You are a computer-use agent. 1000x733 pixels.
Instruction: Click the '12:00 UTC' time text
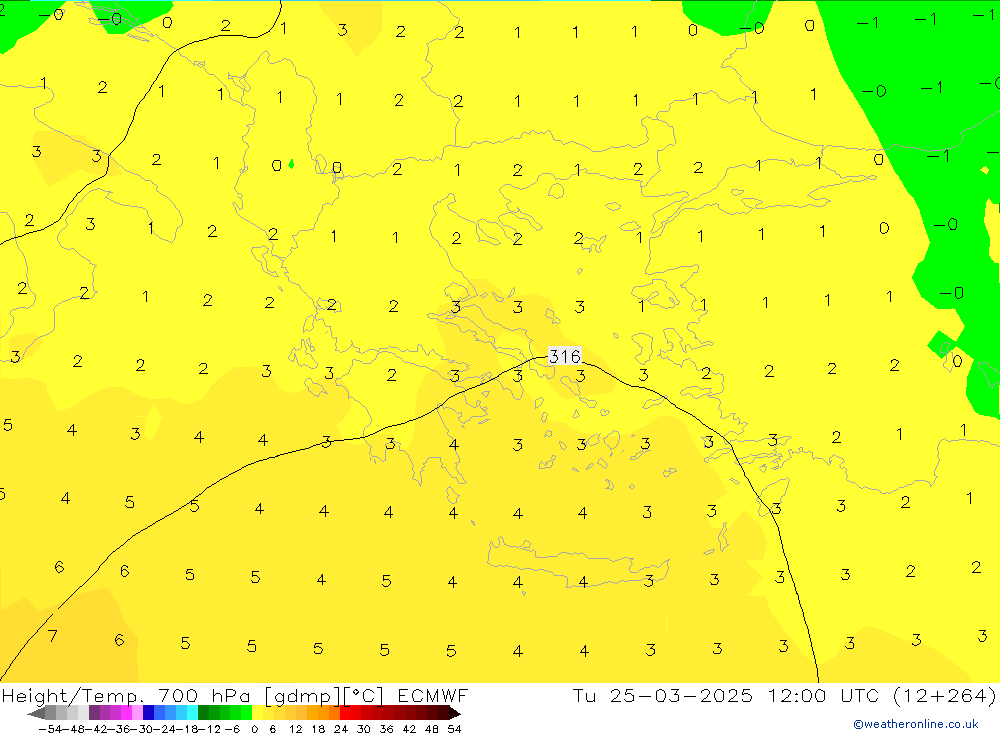tap(823, 695)
